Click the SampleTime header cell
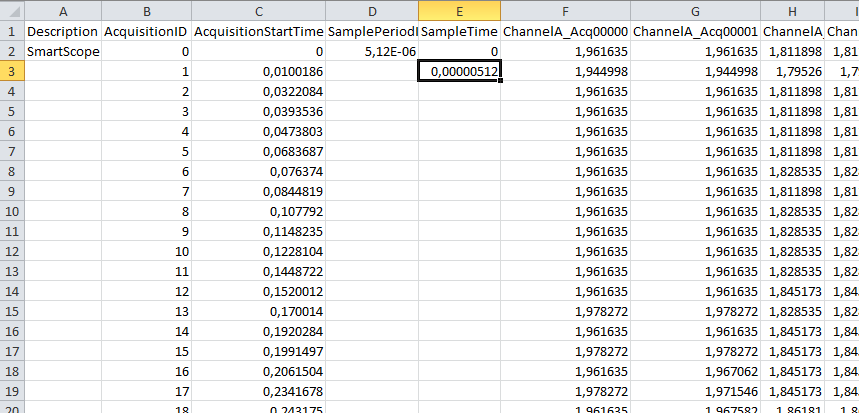859x413 pixels. pyautogui.click(x=459, y=31)
